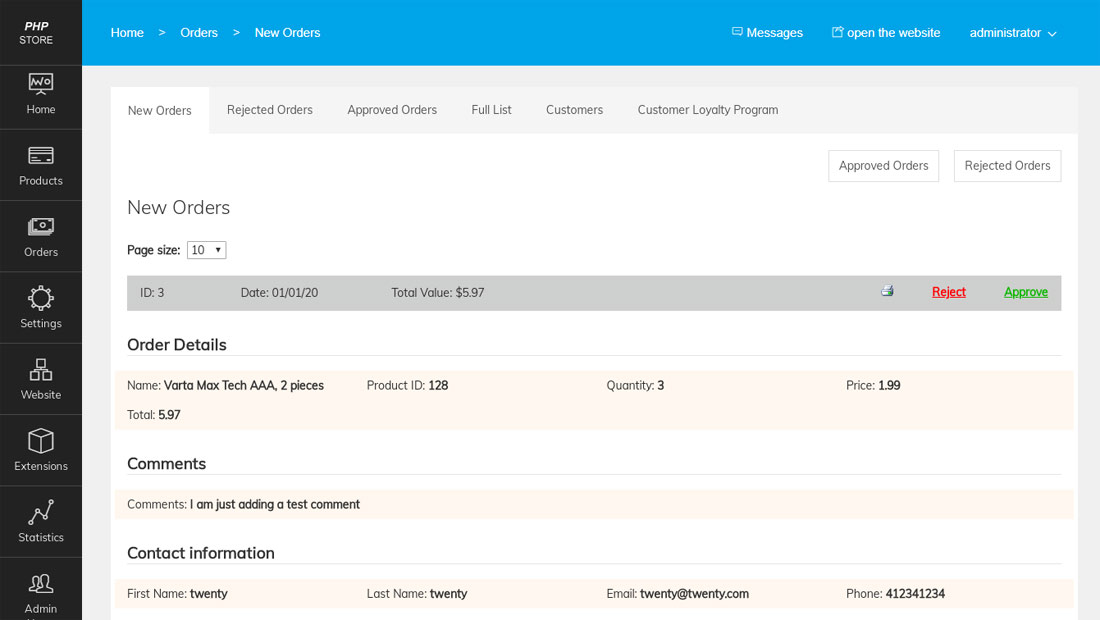Approve order ID 3
Screen dimensions: 1100x620
(1026, 292)
